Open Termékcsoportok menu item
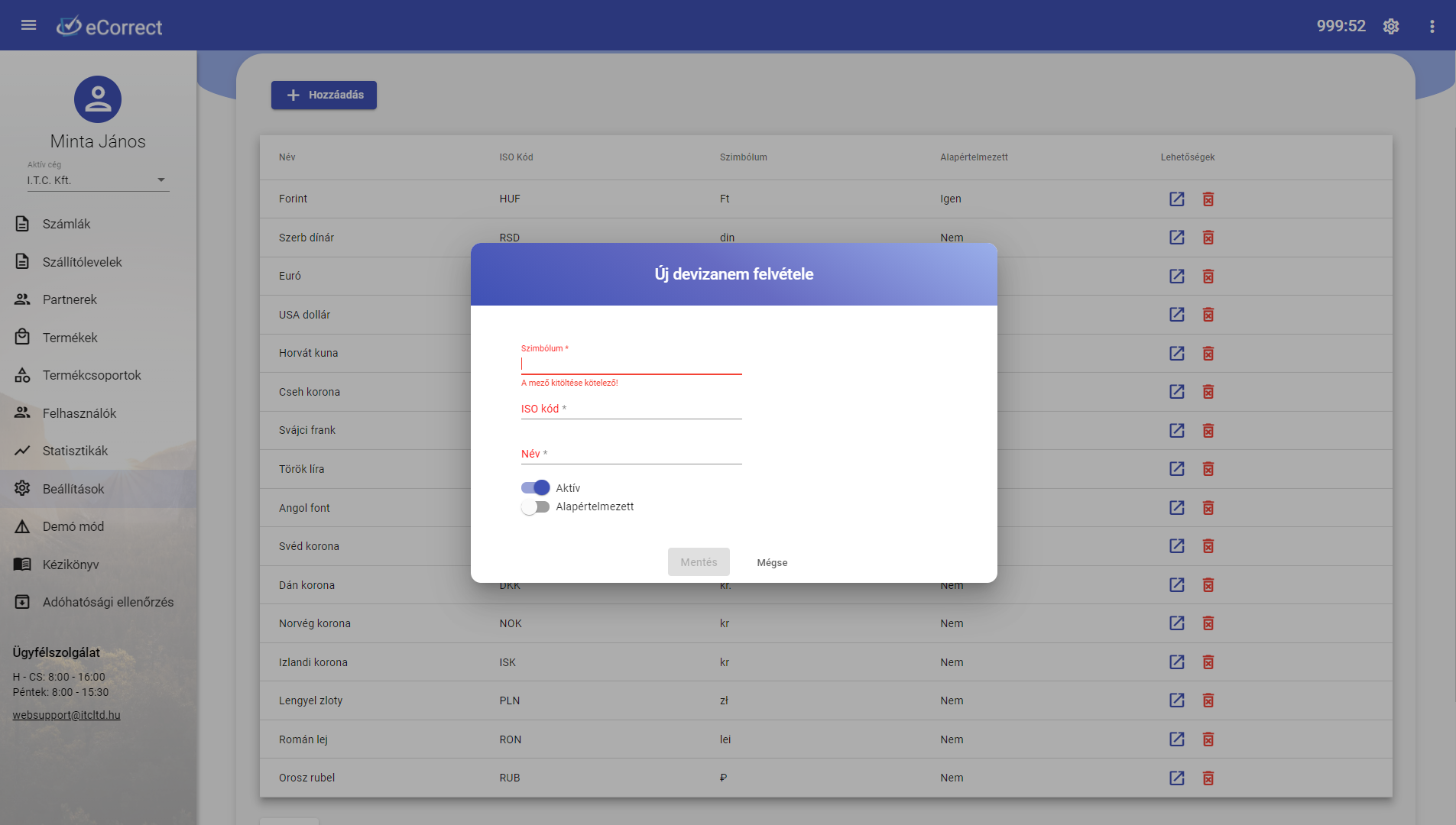This screenshot has width=1456, height=825. coord(98,375)
